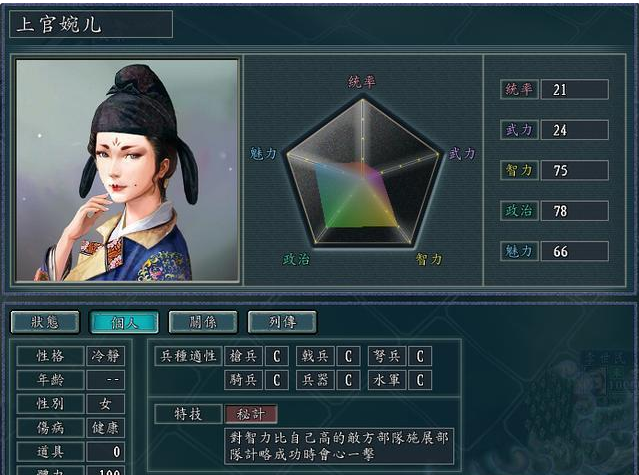Select the 個人 tab
The width and height of the screenshot is (639, 475).
pyautogui.click(x=124, y=322)
